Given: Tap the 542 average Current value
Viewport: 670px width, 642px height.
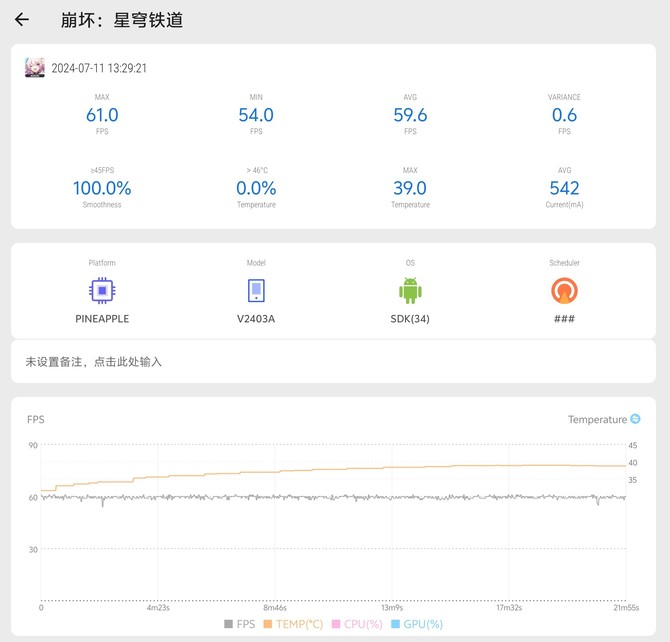Looking at the screenshot, I should (564, 188).
